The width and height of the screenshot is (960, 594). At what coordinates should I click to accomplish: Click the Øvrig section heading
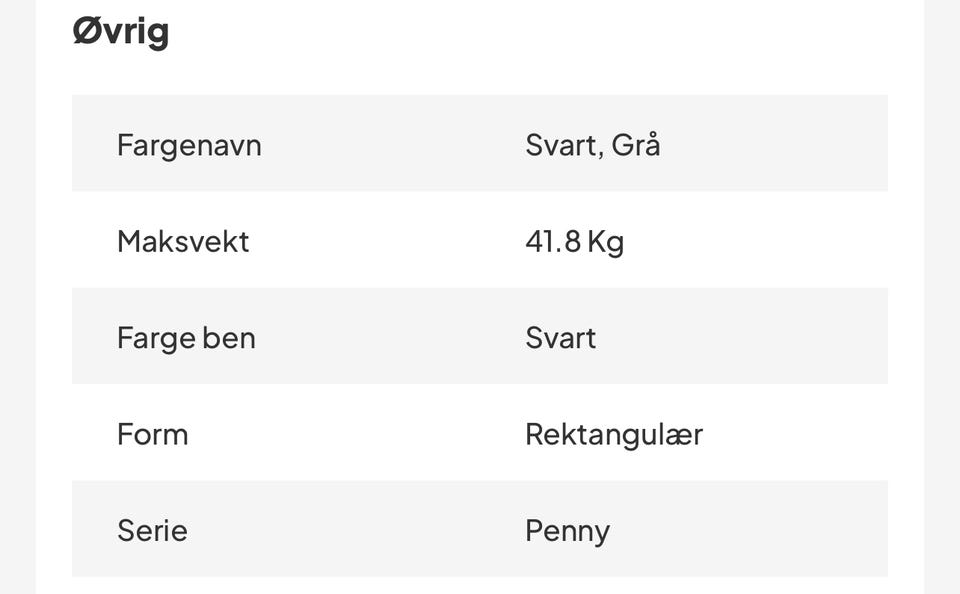[121, 31]
